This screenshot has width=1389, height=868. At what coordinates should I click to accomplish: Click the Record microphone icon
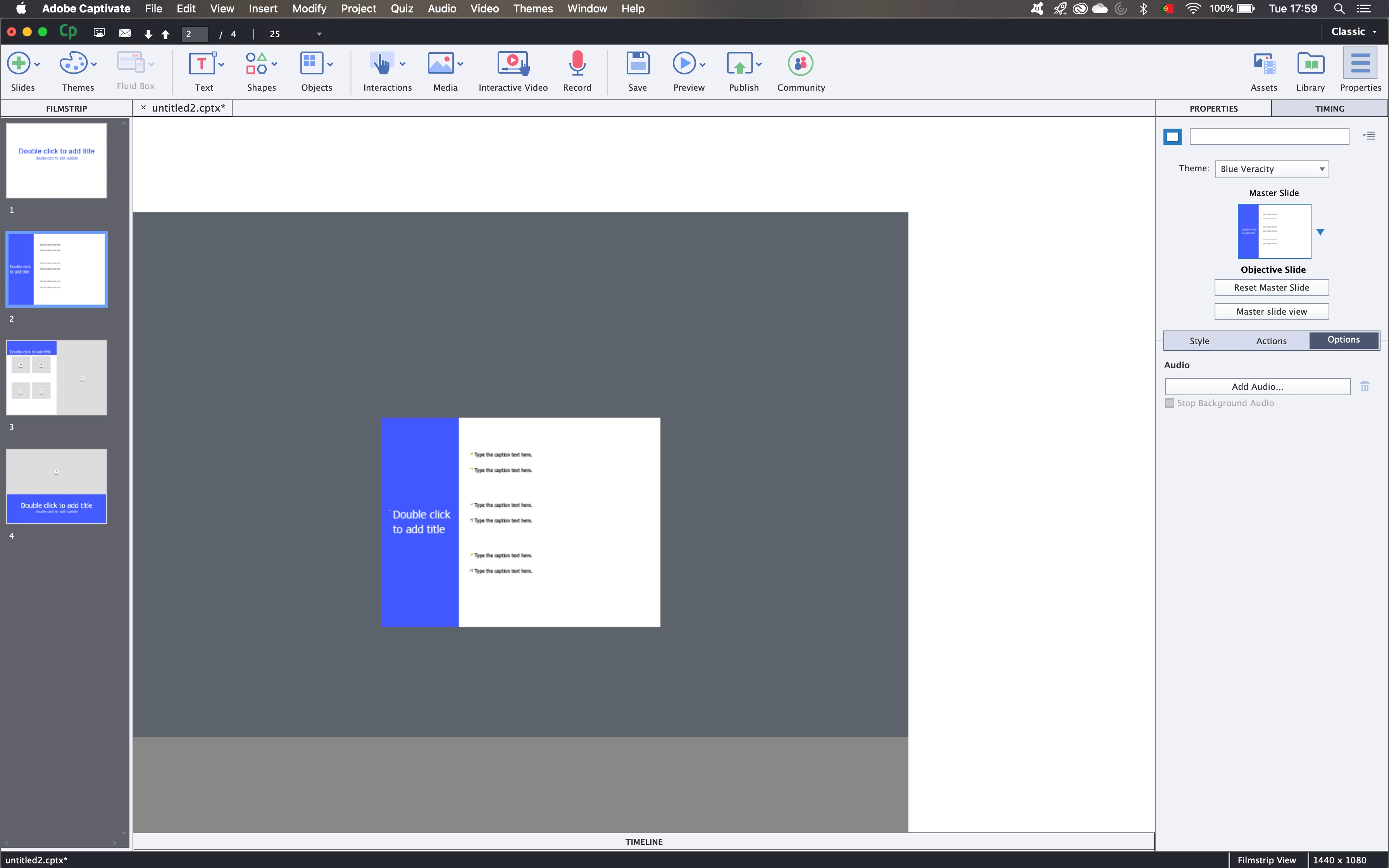click(x=577, y=64)
